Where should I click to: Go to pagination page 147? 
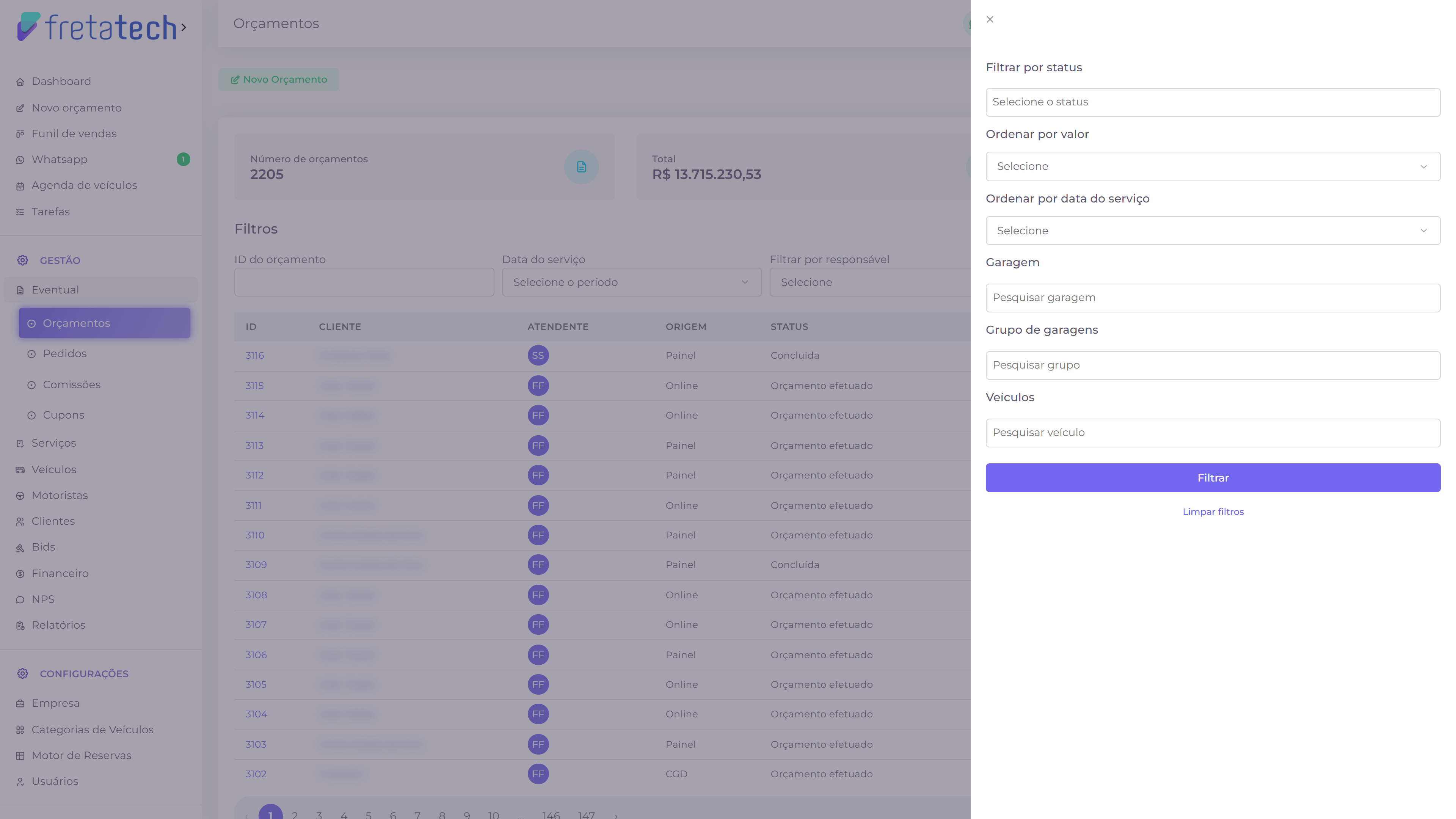[586, 814]
